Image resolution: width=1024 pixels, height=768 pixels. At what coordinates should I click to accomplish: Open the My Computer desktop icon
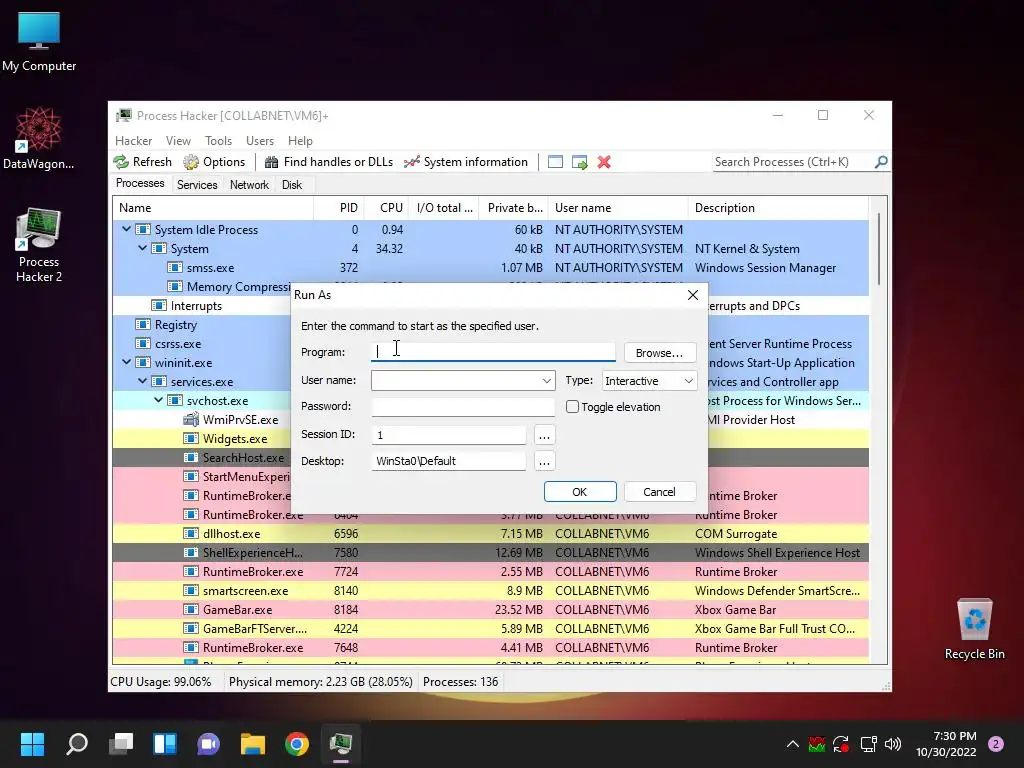[39, 42]
